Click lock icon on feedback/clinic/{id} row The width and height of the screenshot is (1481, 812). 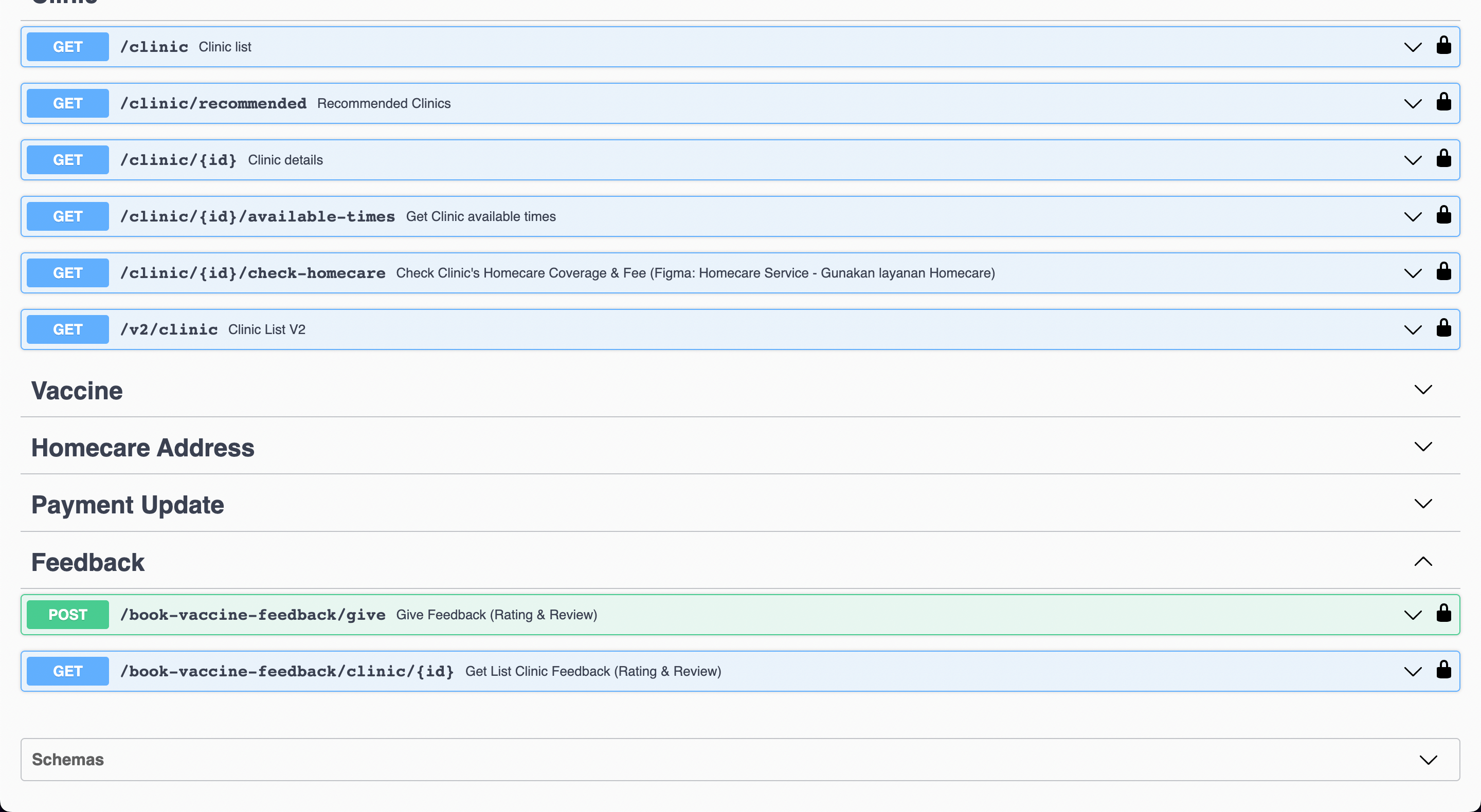click(1443, 670)
